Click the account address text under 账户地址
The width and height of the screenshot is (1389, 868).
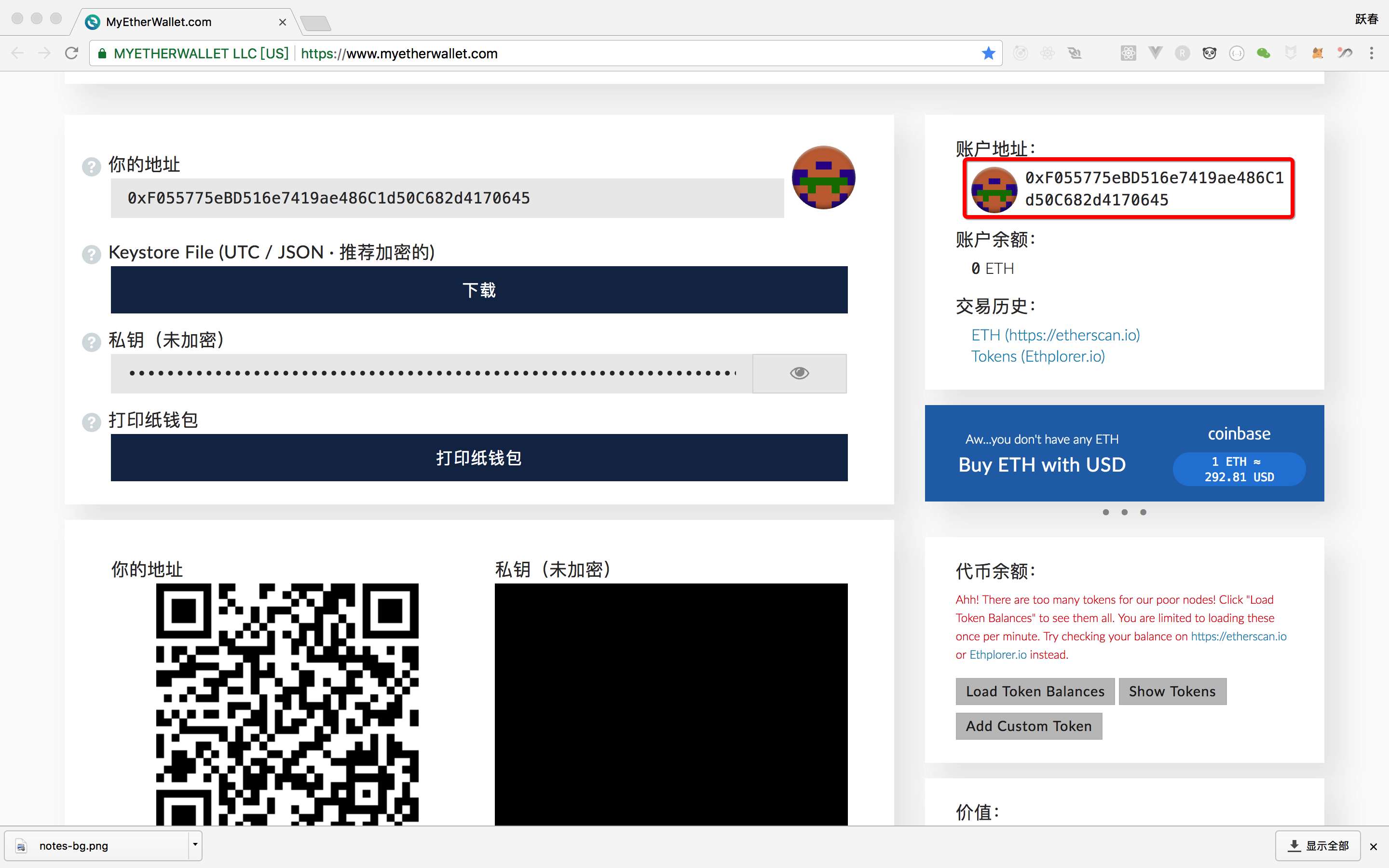point(1154,189)
